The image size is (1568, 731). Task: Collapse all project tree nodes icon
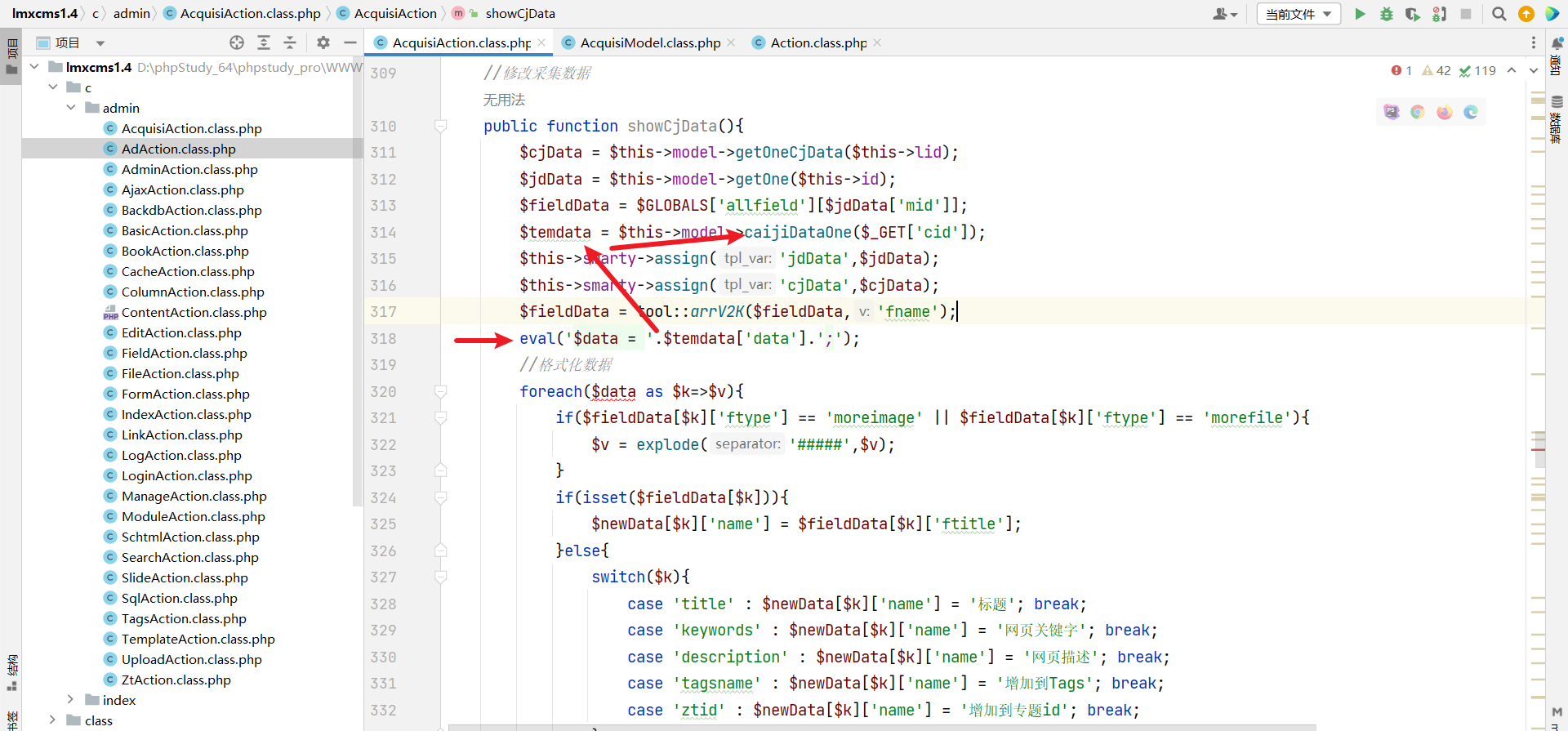(290, 42)
